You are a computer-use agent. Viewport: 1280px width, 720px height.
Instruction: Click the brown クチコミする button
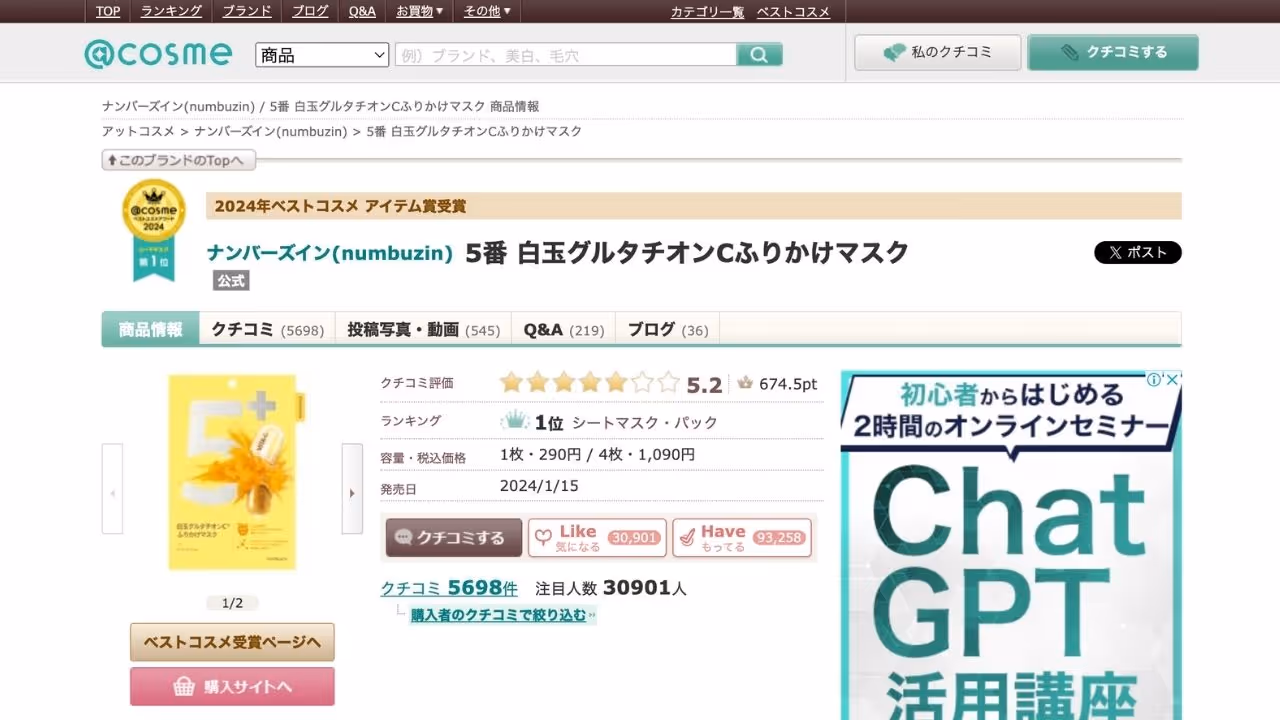click(454, 537)
